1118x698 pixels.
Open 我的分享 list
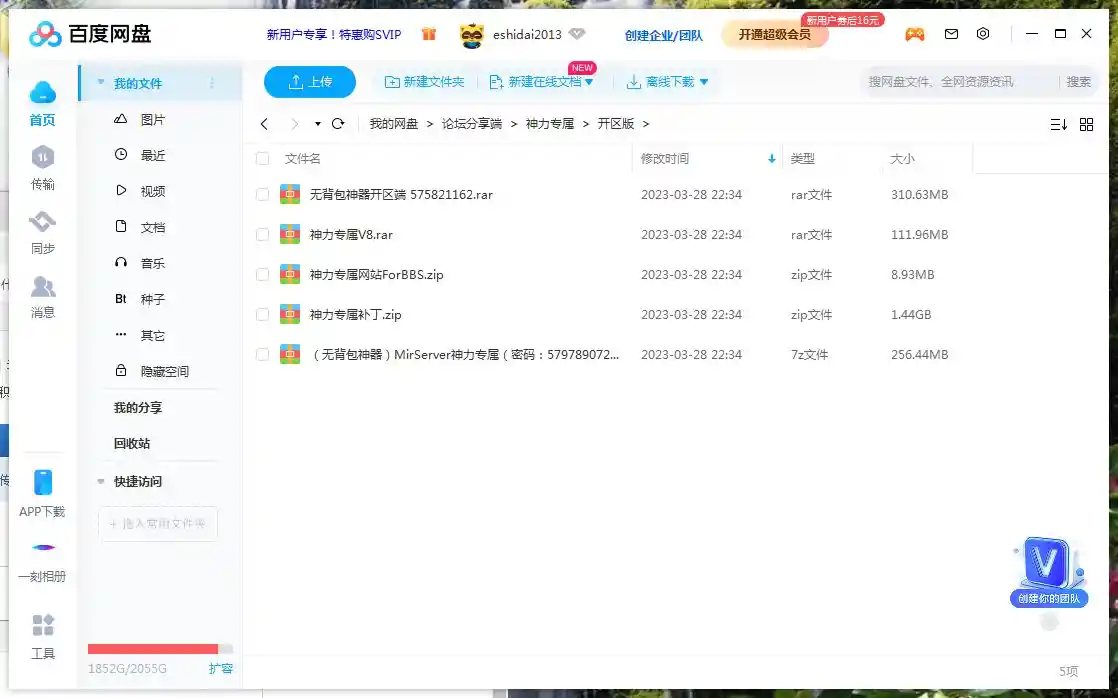point(138,408)
